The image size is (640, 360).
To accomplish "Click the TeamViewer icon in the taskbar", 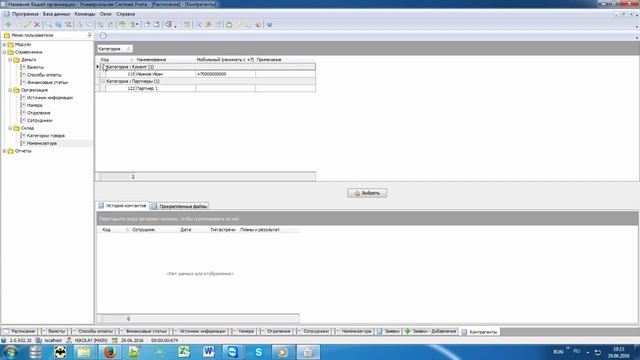I will tap(233, 352).
